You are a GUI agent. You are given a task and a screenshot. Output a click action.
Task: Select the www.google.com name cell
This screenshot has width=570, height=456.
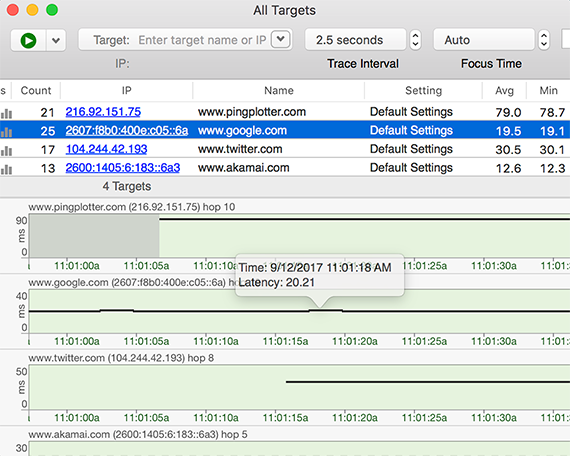click(x=242, y=131)
